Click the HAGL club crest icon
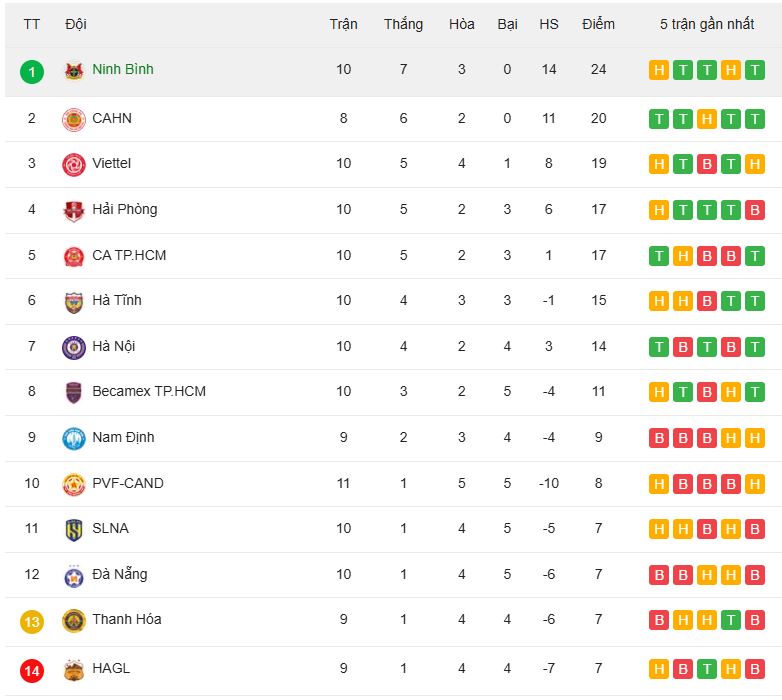Image resolution: width=782 pixels, height=700 pixels. click(x=74, y=669)
